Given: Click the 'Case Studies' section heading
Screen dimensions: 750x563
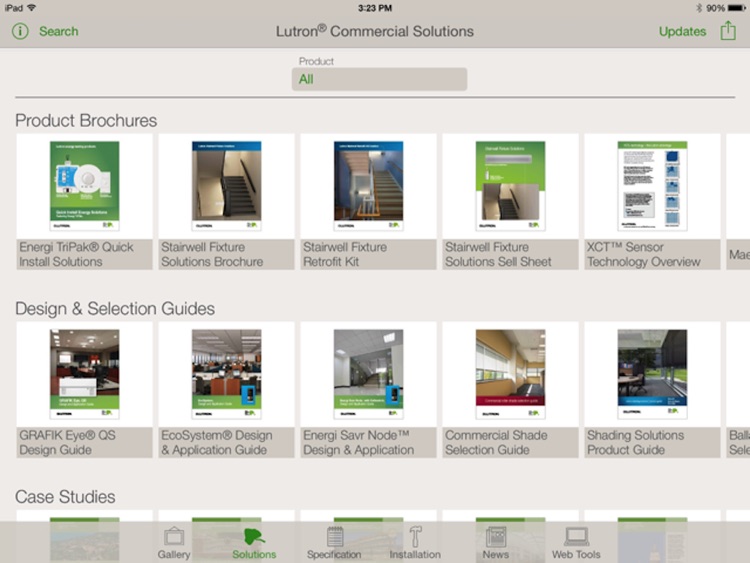Looking at the screenshot, I should coord(65,497).
